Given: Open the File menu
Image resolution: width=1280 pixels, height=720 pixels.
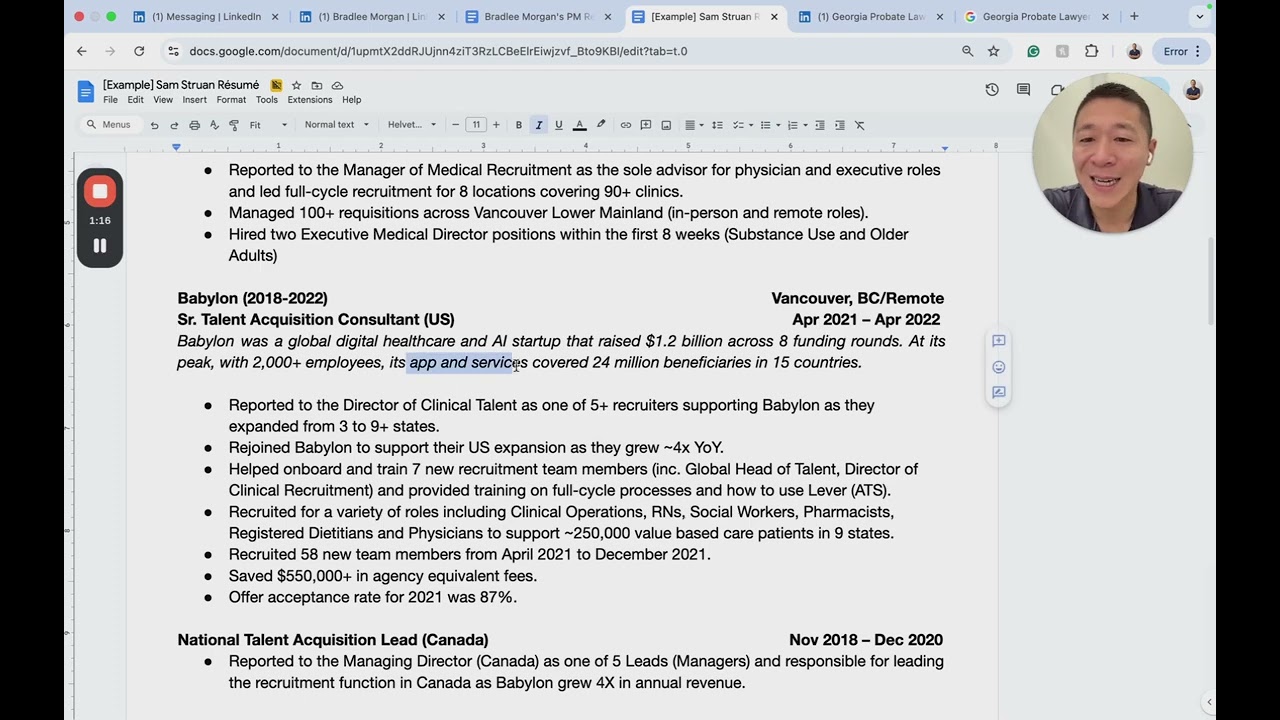Looking at the screenshot, I should pos(110,100).
